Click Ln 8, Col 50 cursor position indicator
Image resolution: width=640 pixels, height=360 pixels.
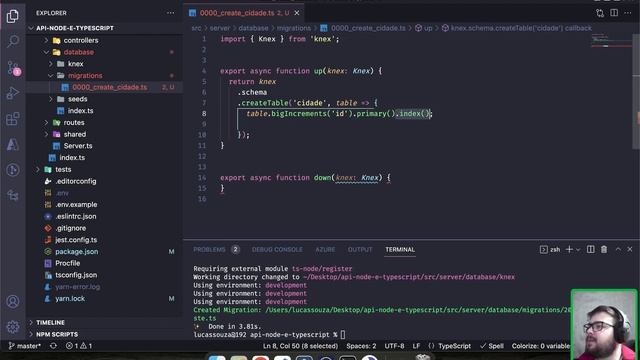coord(300,346)
